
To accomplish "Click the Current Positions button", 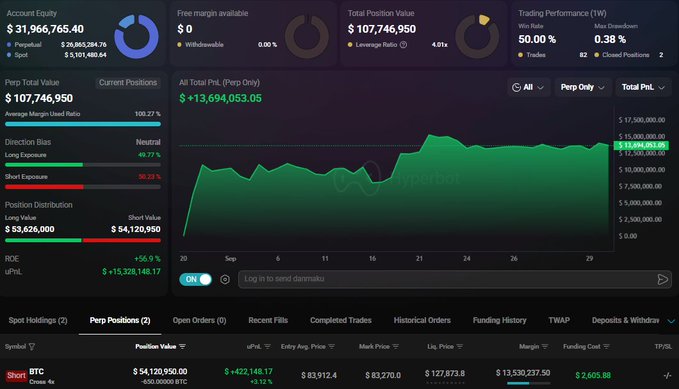I will (128, 83).
